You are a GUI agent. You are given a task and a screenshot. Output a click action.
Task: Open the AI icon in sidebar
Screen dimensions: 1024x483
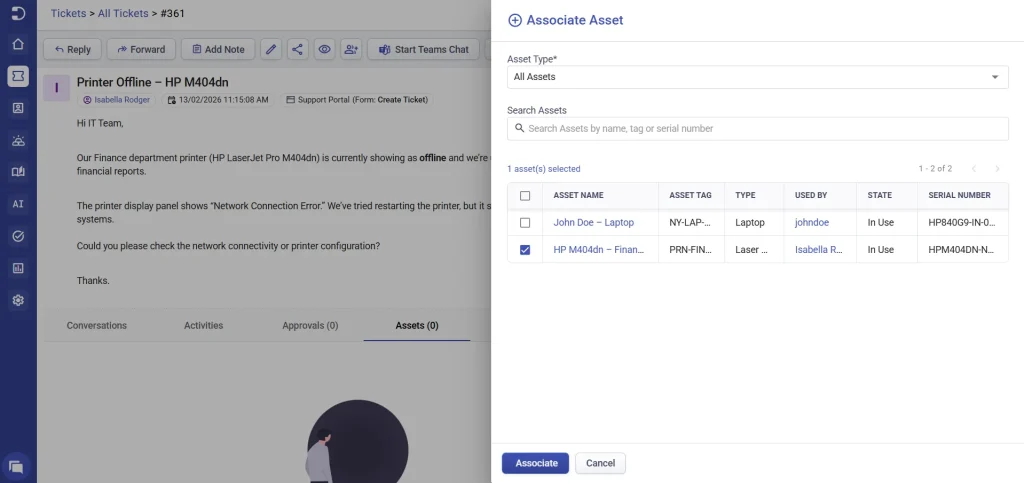(18, 204)
